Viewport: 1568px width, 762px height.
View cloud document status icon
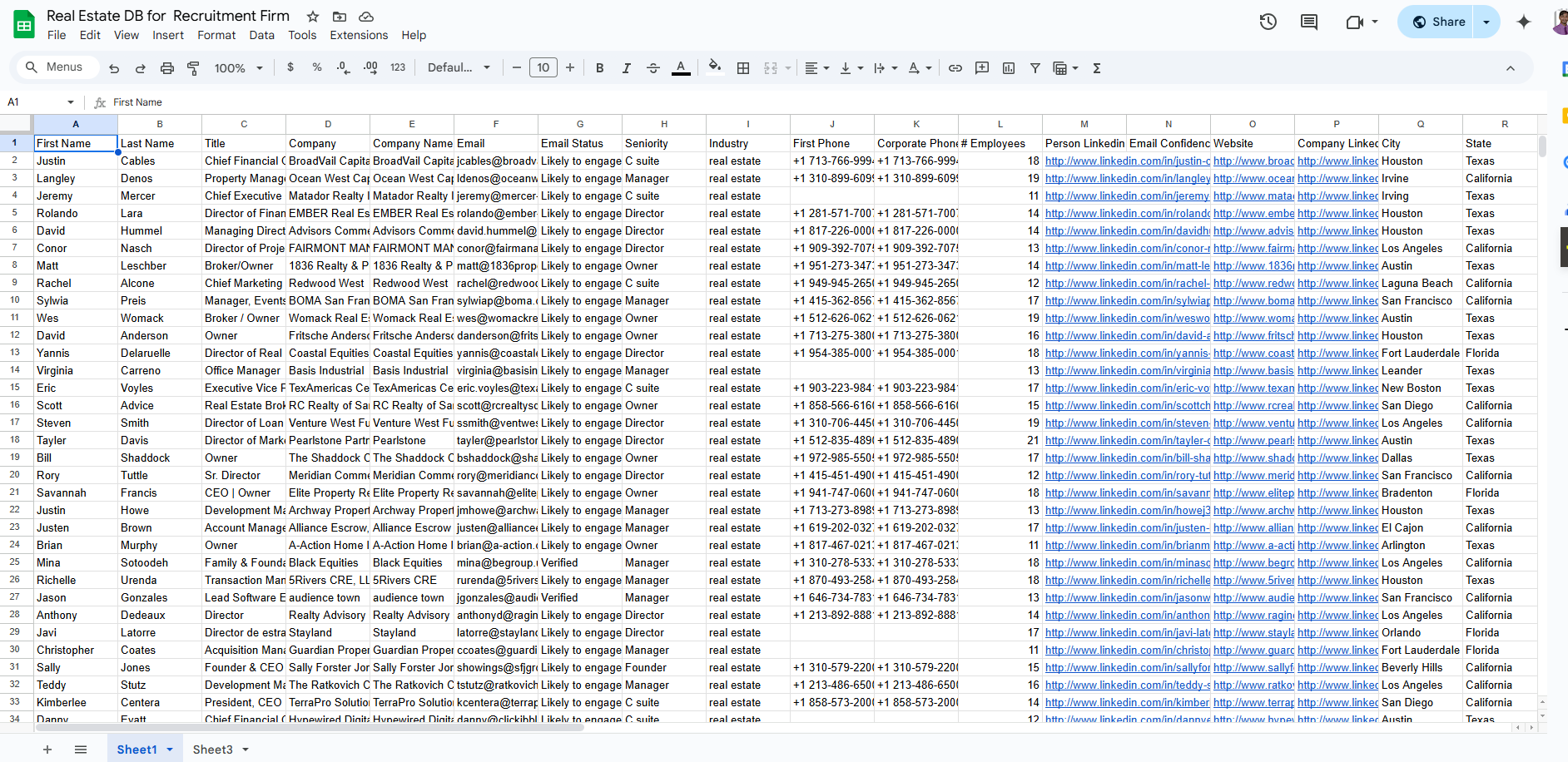pyautogui.click(x=366, y=17)
